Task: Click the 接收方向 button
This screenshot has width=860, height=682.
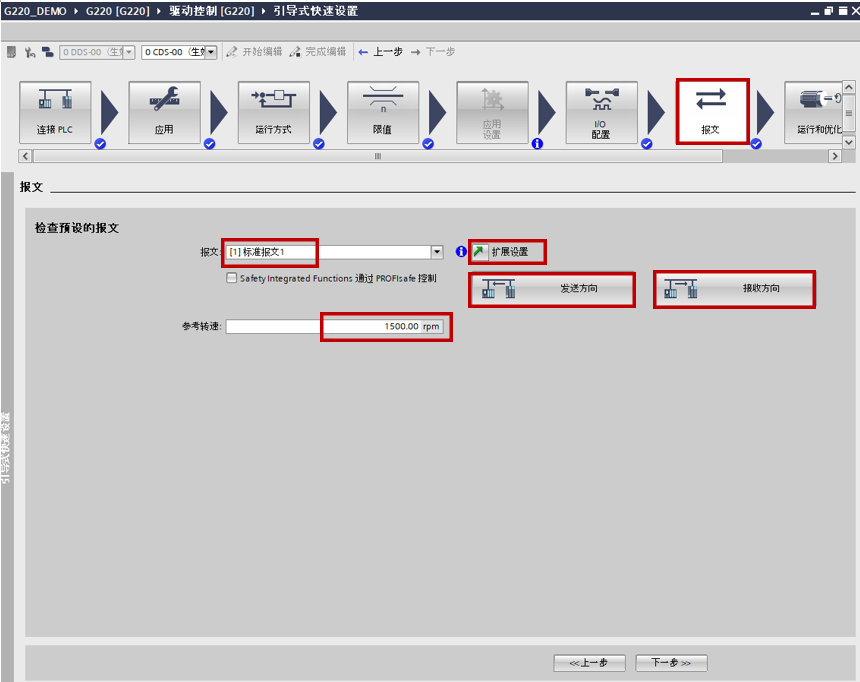Action: (x=734, y=289)
